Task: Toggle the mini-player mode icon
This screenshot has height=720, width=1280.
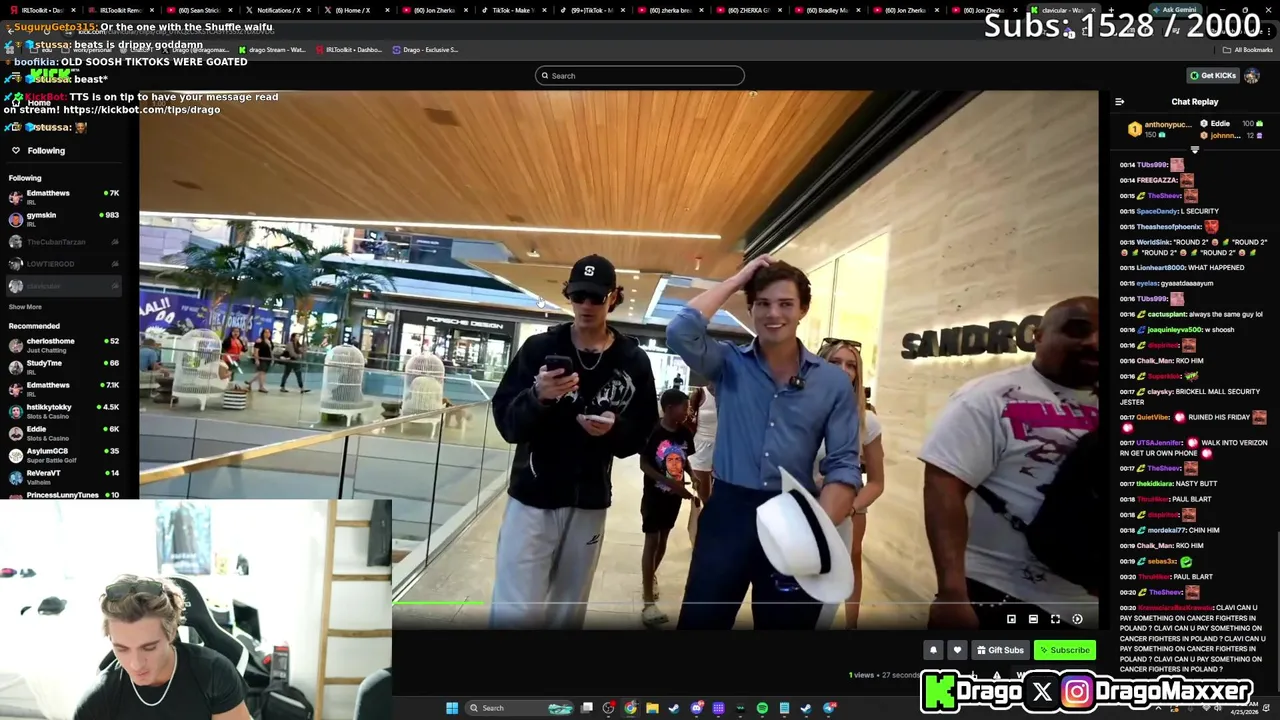Action: [x=1011, y=619]
